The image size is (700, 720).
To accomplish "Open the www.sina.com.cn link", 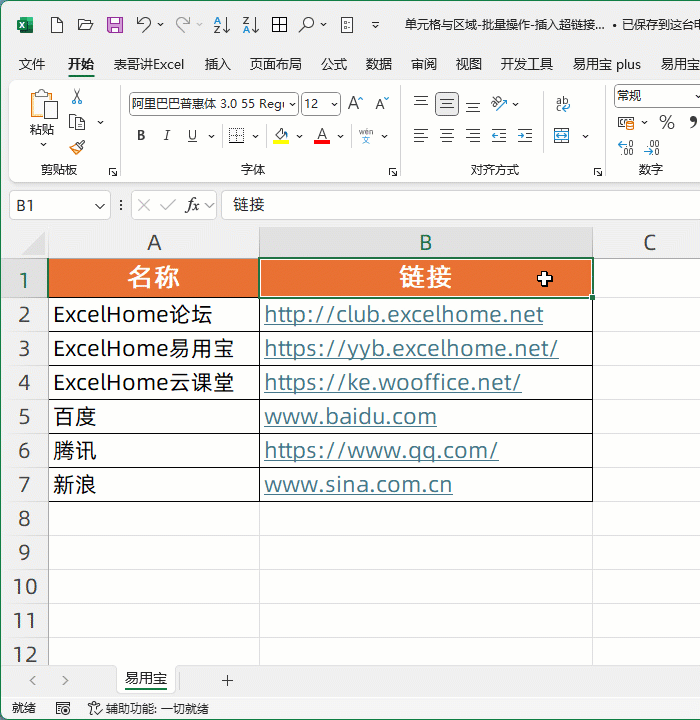I will click(x=358, y=484).
